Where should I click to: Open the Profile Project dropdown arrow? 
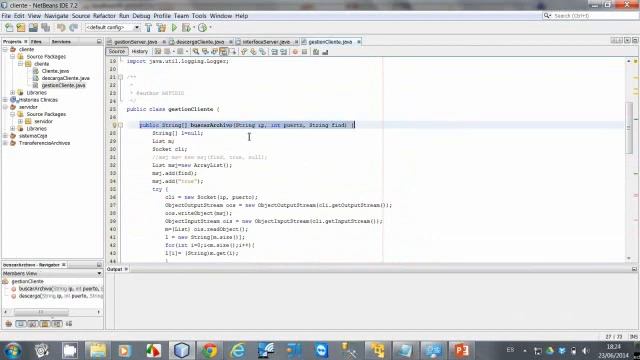[211, 27]
